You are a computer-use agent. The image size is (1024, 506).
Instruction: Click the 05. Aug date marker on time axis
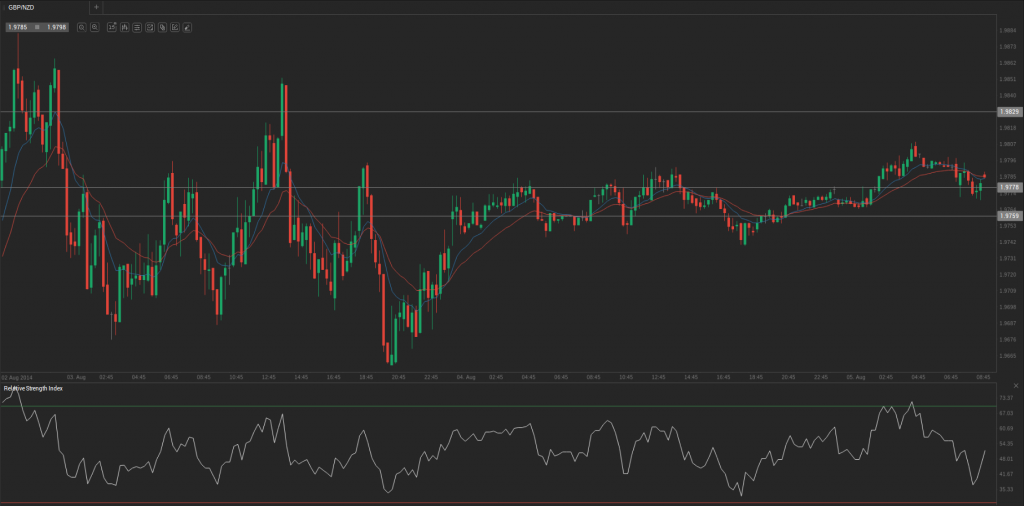(x=854, y=377)
